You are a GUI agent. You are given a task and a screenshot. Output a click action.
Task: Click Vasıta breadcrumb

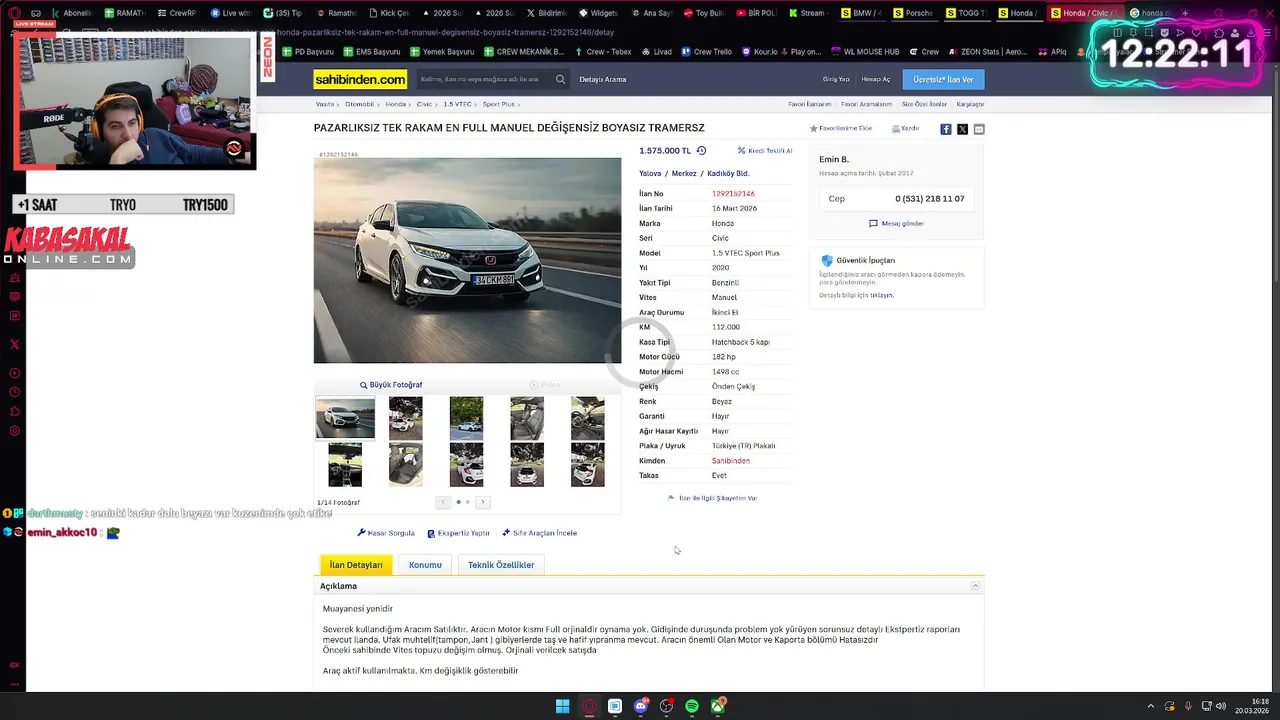325,104
